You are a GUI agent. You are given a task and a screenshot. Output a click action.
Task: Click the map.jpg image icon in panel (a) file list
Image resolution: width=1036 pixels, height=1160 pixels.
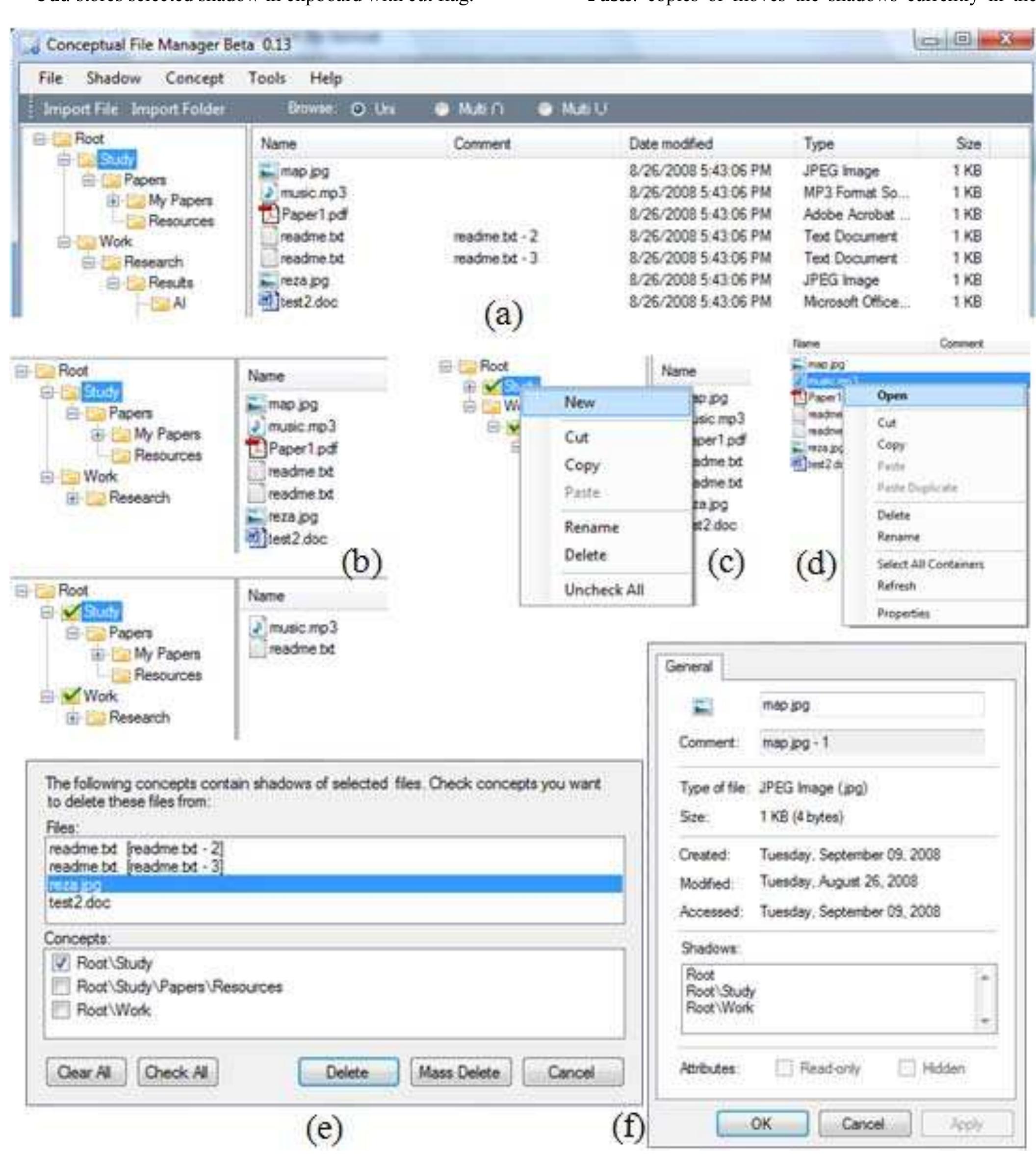(x=268, y=171)
